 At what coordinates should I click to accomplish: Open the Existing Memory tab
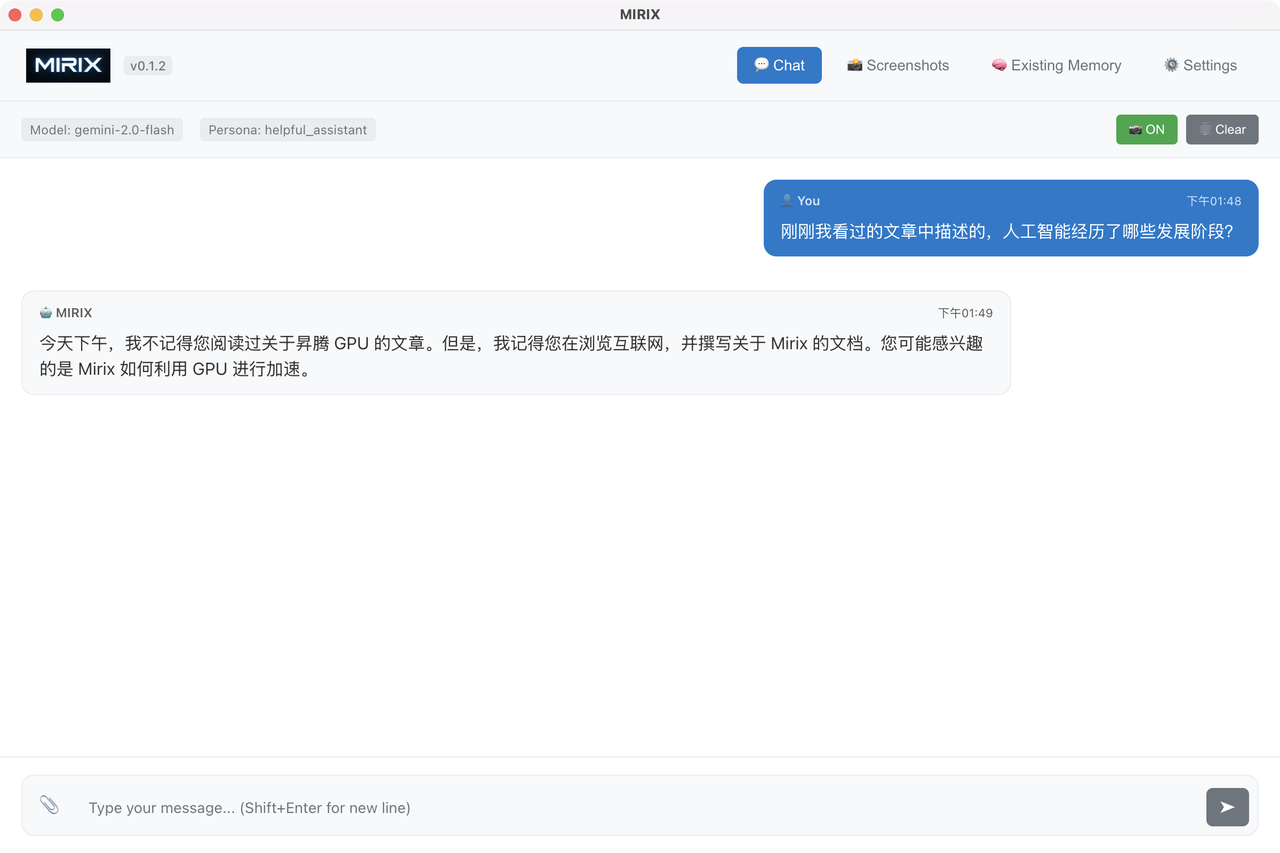coord(1056,65)
